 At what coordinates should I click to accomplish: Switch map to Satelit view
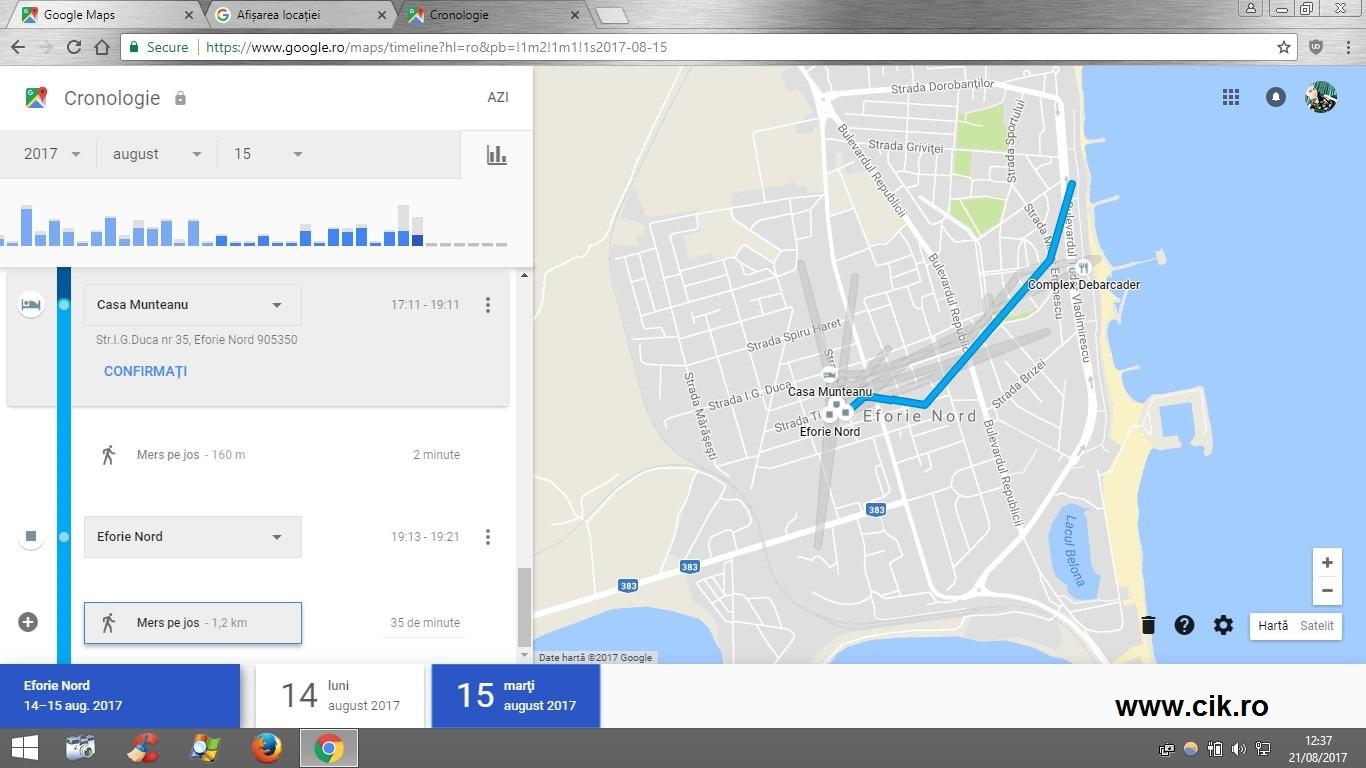[1317, 626]
